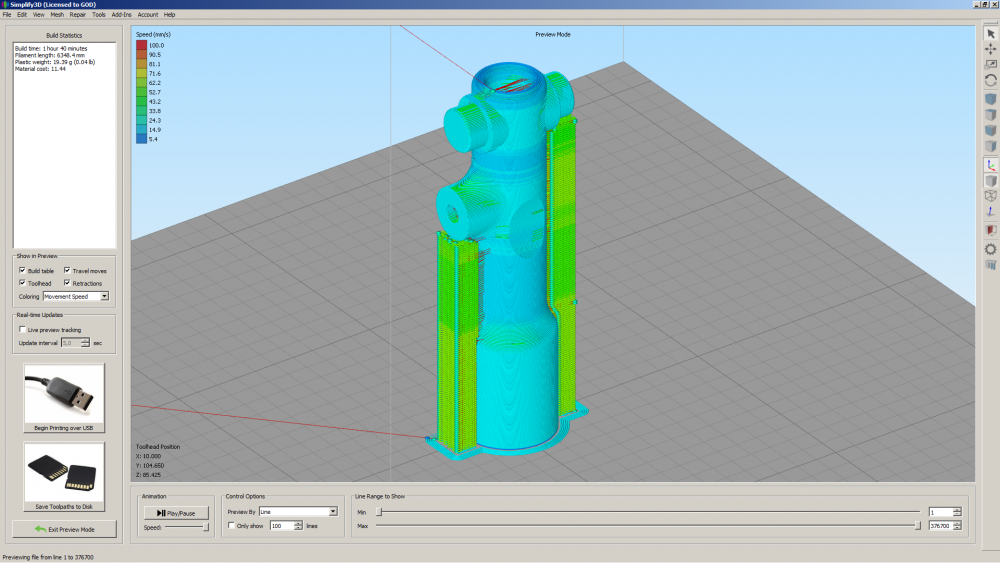Screen dimensions: 1000x563
Task: Toggle the XYZ coordinate axes icon
Action: coord(991,165)
